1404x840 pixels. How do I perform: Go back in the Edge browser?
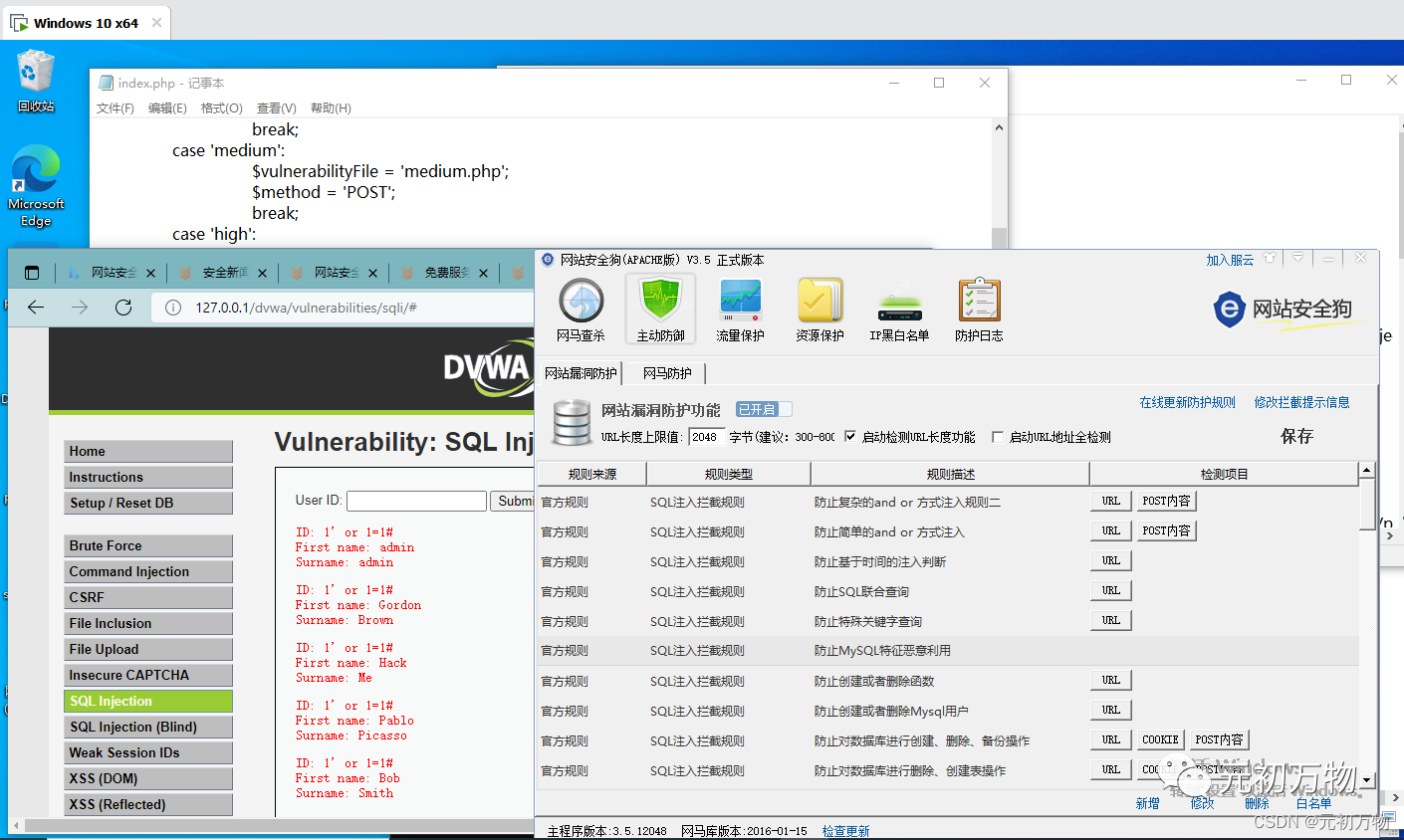tap(36, 308)
